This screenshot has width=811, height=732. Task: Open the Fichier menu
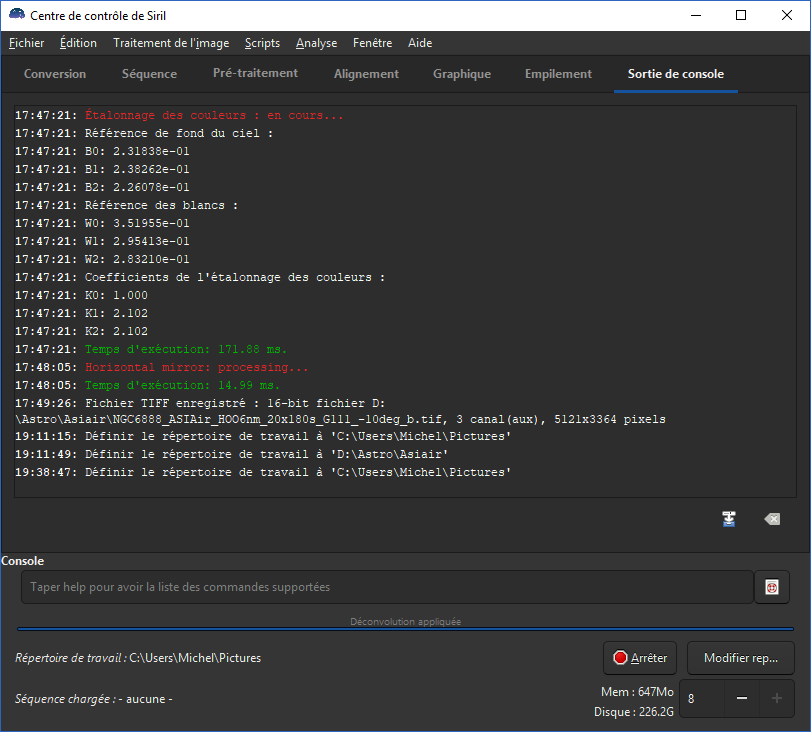(26, 43)
